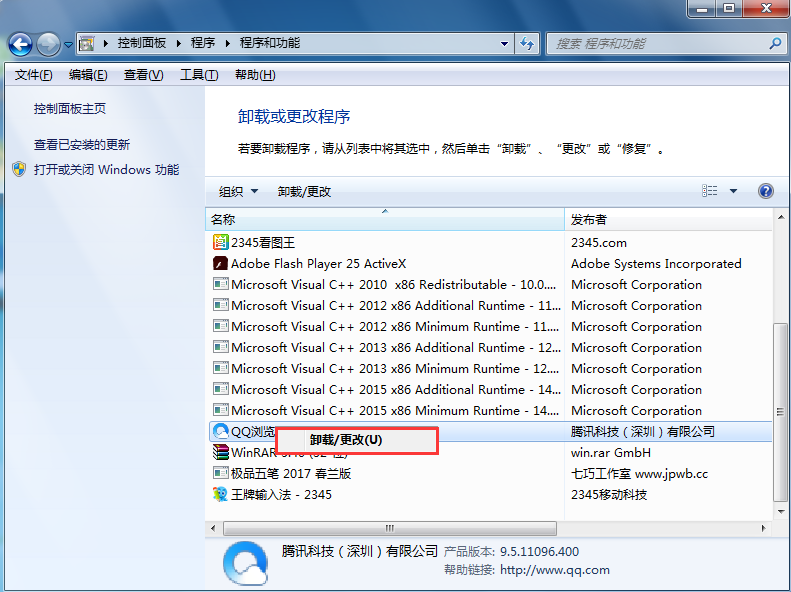Viewport: 791px width, 592px height.
Task: Click horizontal scrollbar left arrow
Action: (x=213, y=528)
